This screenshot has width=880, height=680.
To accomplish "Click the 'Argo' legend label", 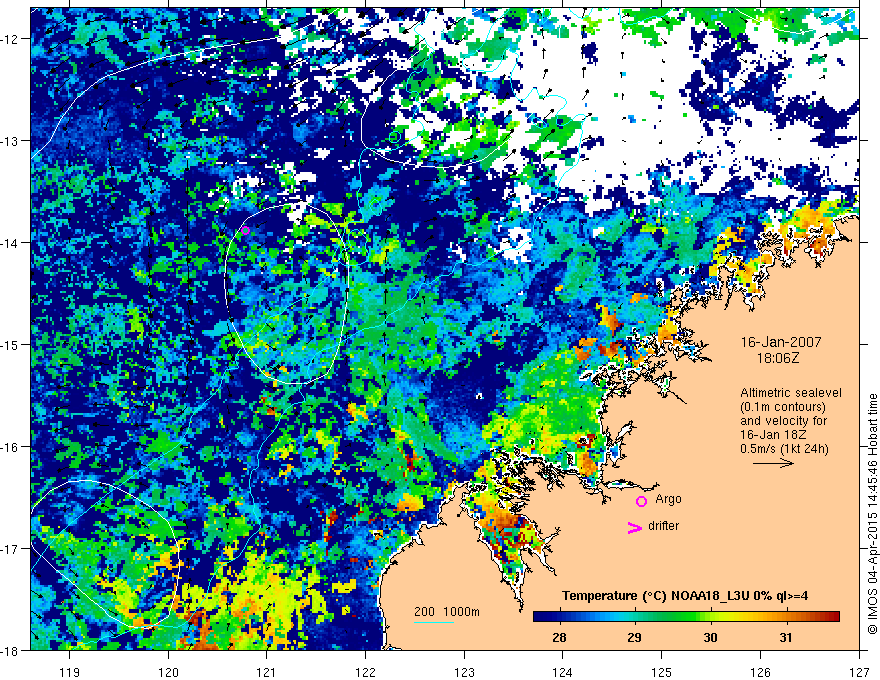I will coord(668,499).
